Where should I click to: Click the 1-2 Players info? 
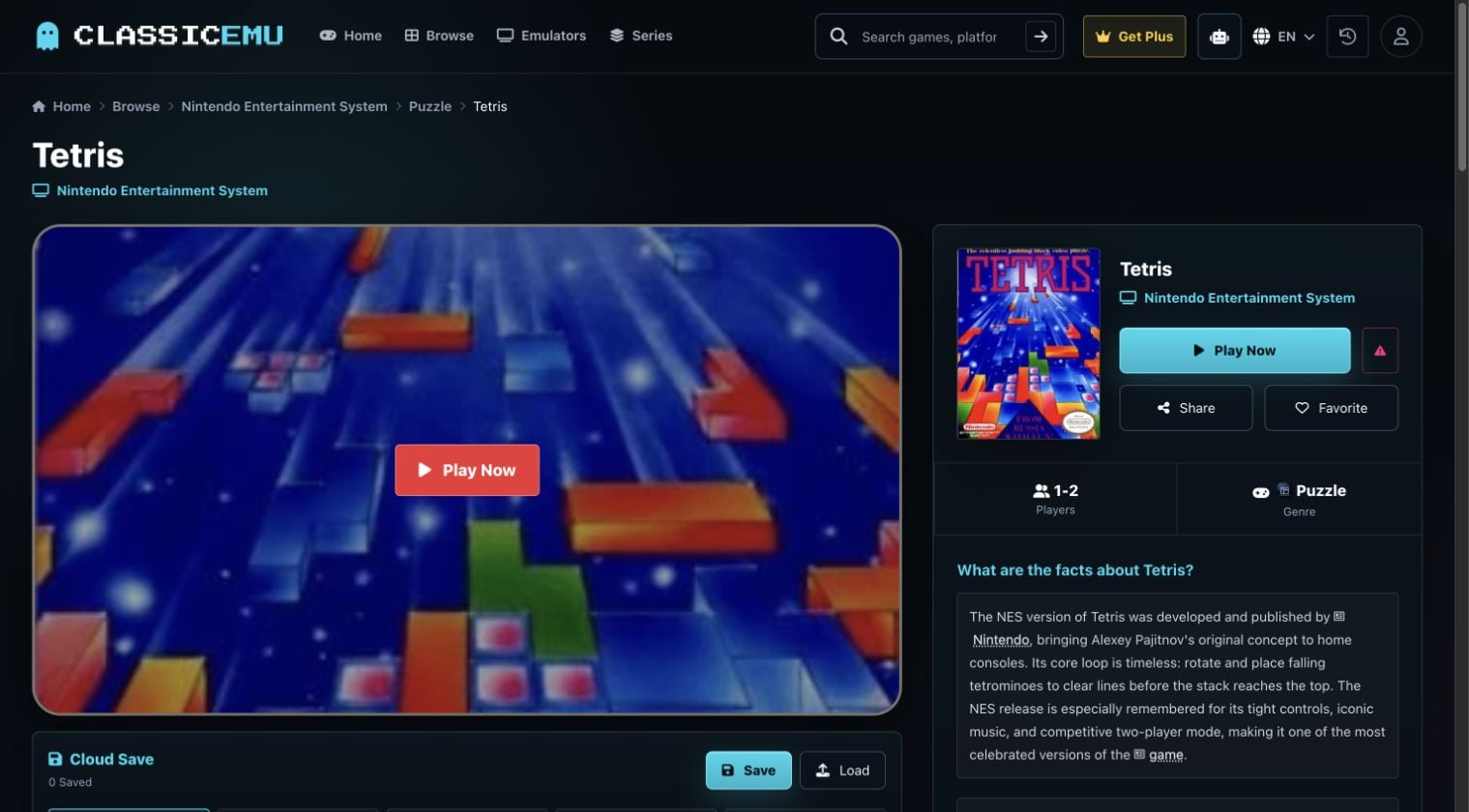point(1055,499)
